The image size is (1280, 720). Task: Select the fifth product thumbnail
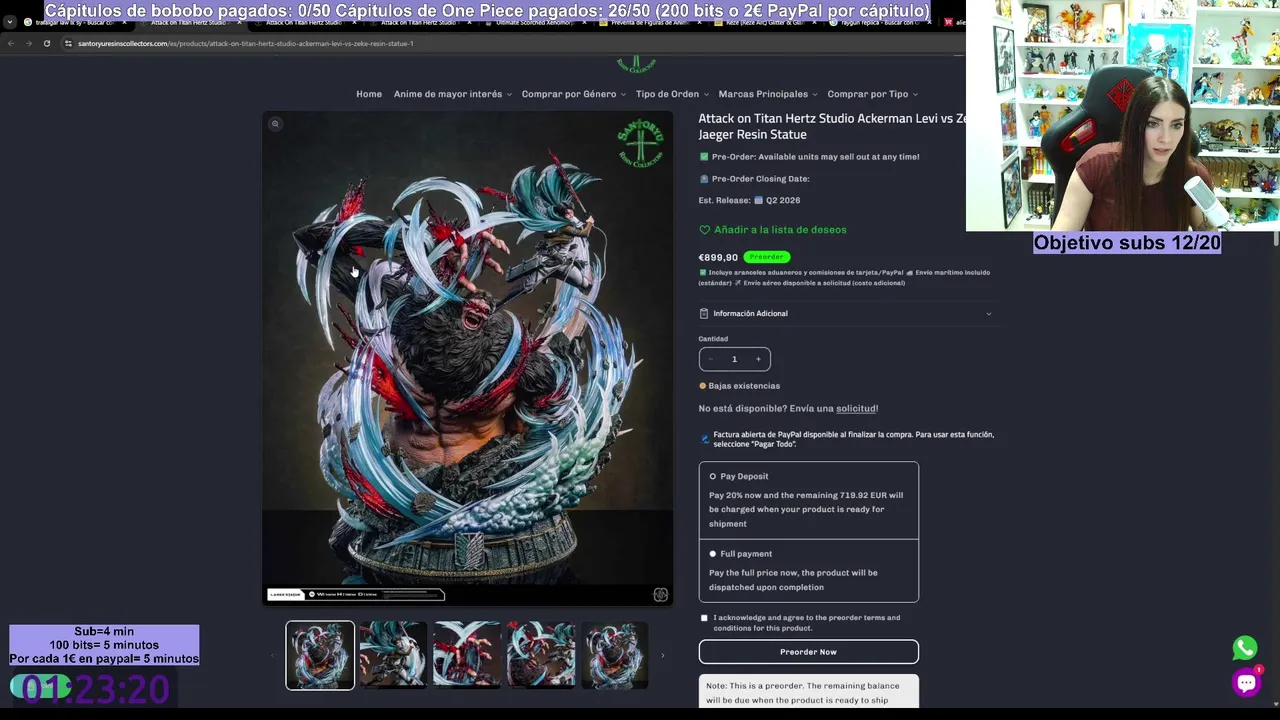click(x=615, y=656)
